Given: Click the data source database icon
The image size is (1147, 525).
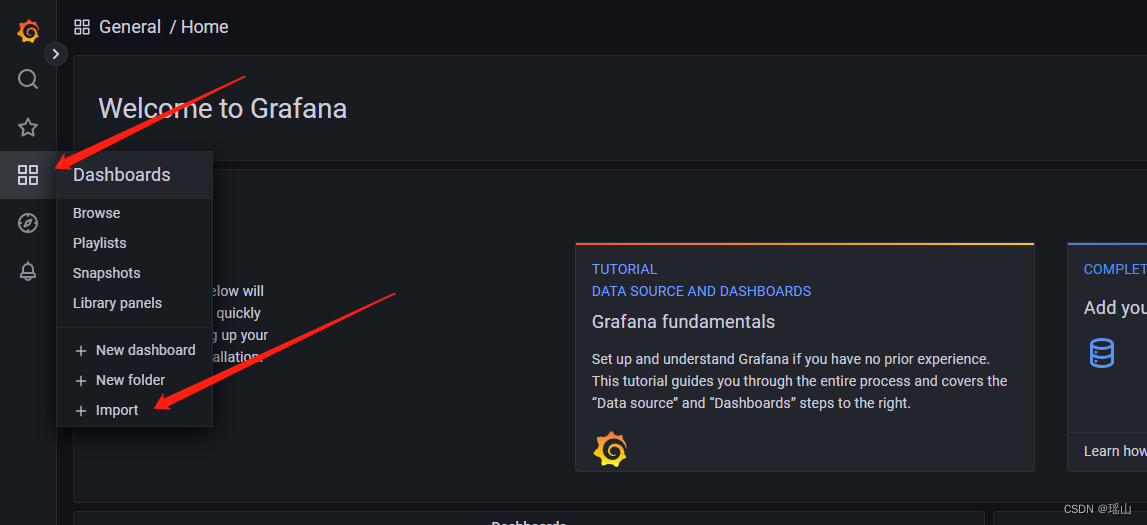Looking at the screenshot, I should click(x=1101, y=353).
